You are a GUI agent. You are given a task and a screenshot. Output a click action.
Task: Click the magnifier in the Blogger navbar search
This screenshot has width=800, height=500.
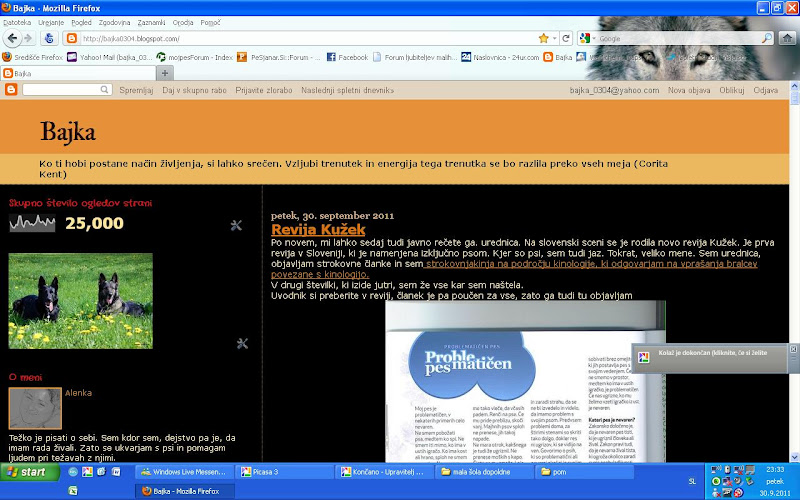click(105, 90)
